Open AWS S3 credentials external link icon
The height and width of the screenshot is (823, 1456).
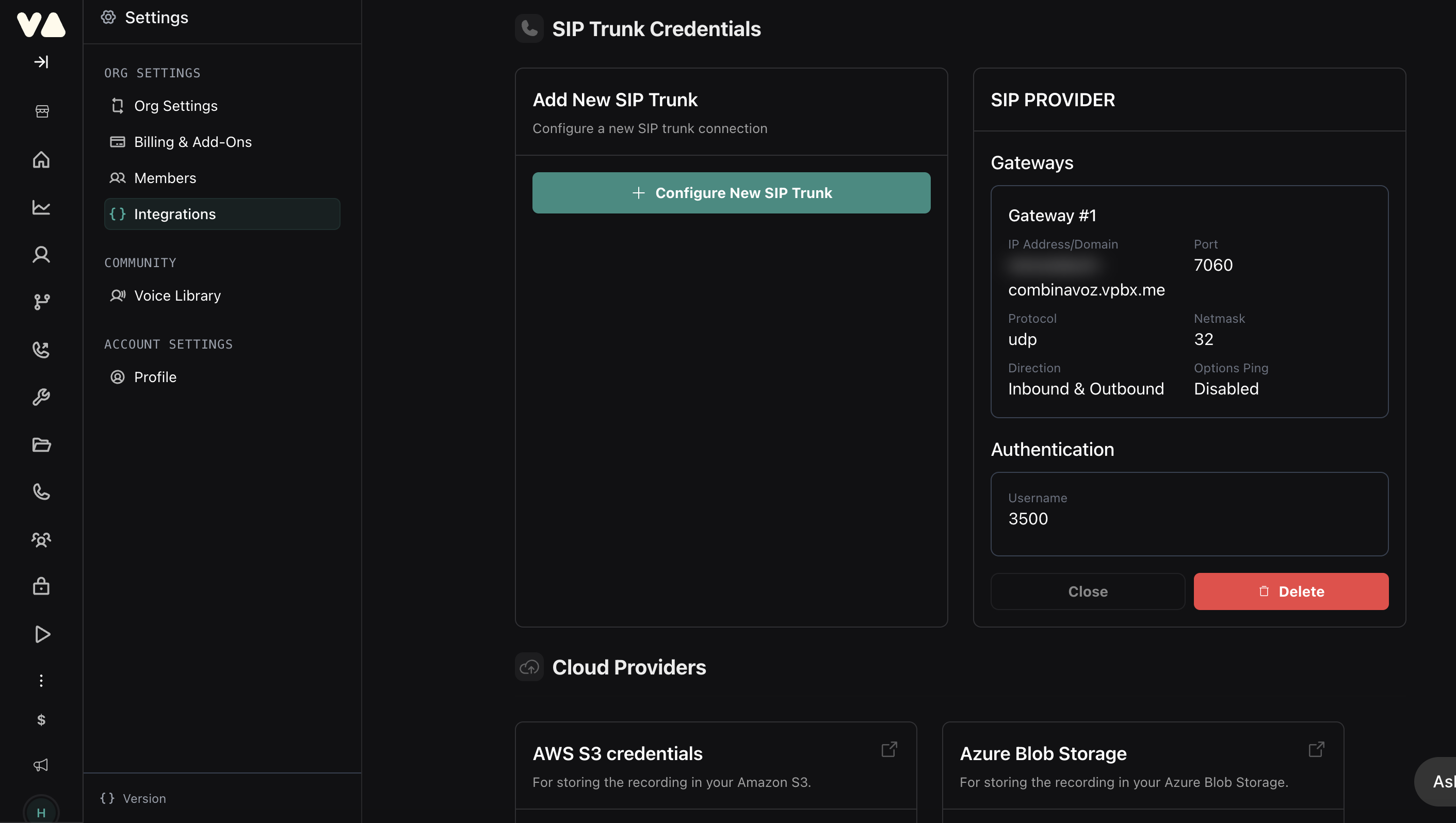(889, 750)
